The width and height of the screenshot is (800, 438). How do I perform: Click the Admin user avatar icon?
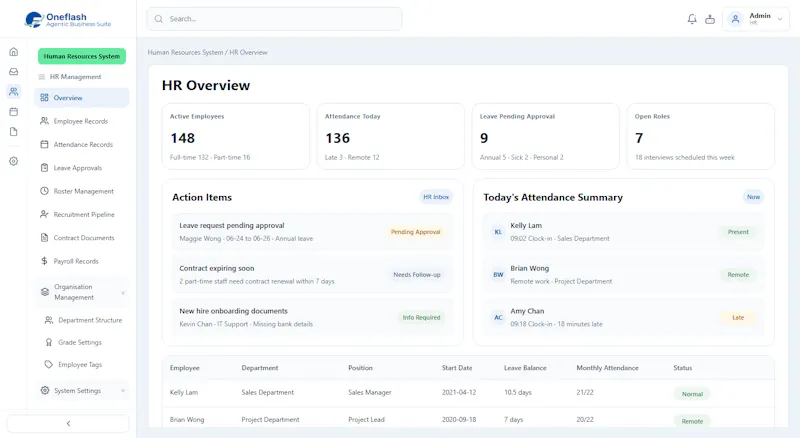click(x=735, y=19)
